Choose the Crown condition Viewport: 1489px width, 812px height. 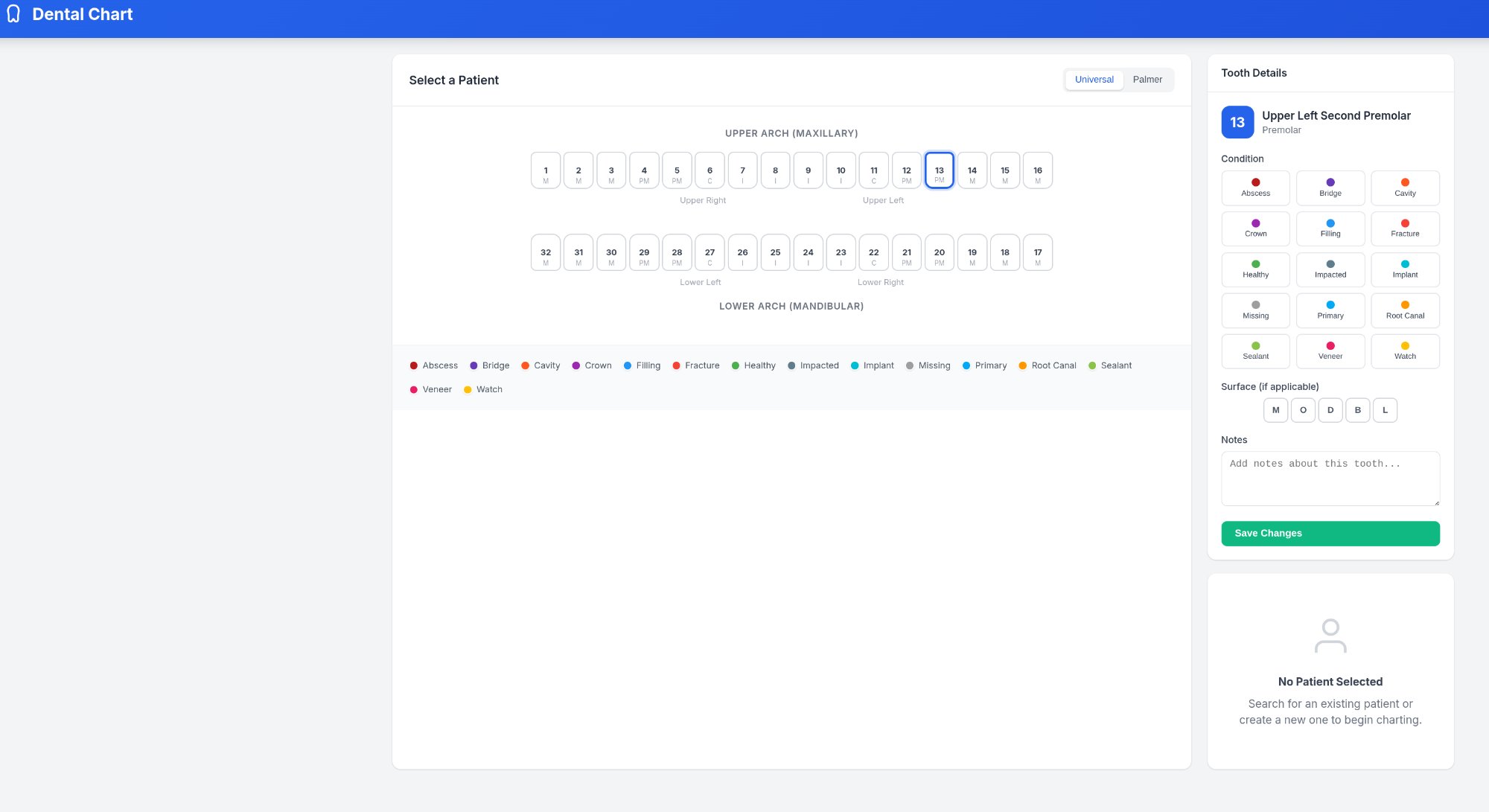click(x=1255, y=228)
